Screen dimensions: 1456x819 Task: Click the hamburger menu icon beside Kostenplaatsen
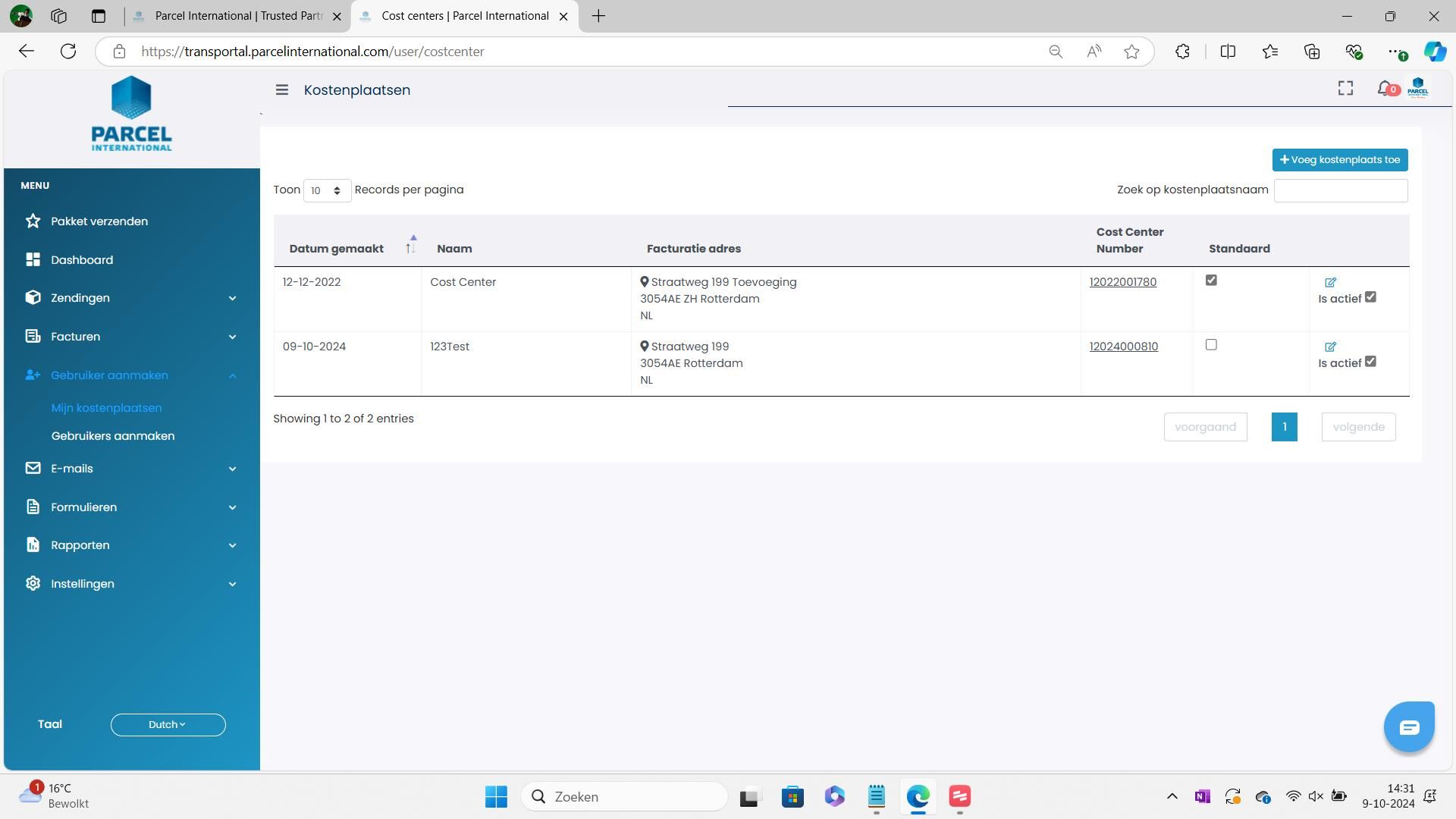click(x=281, y=90)
